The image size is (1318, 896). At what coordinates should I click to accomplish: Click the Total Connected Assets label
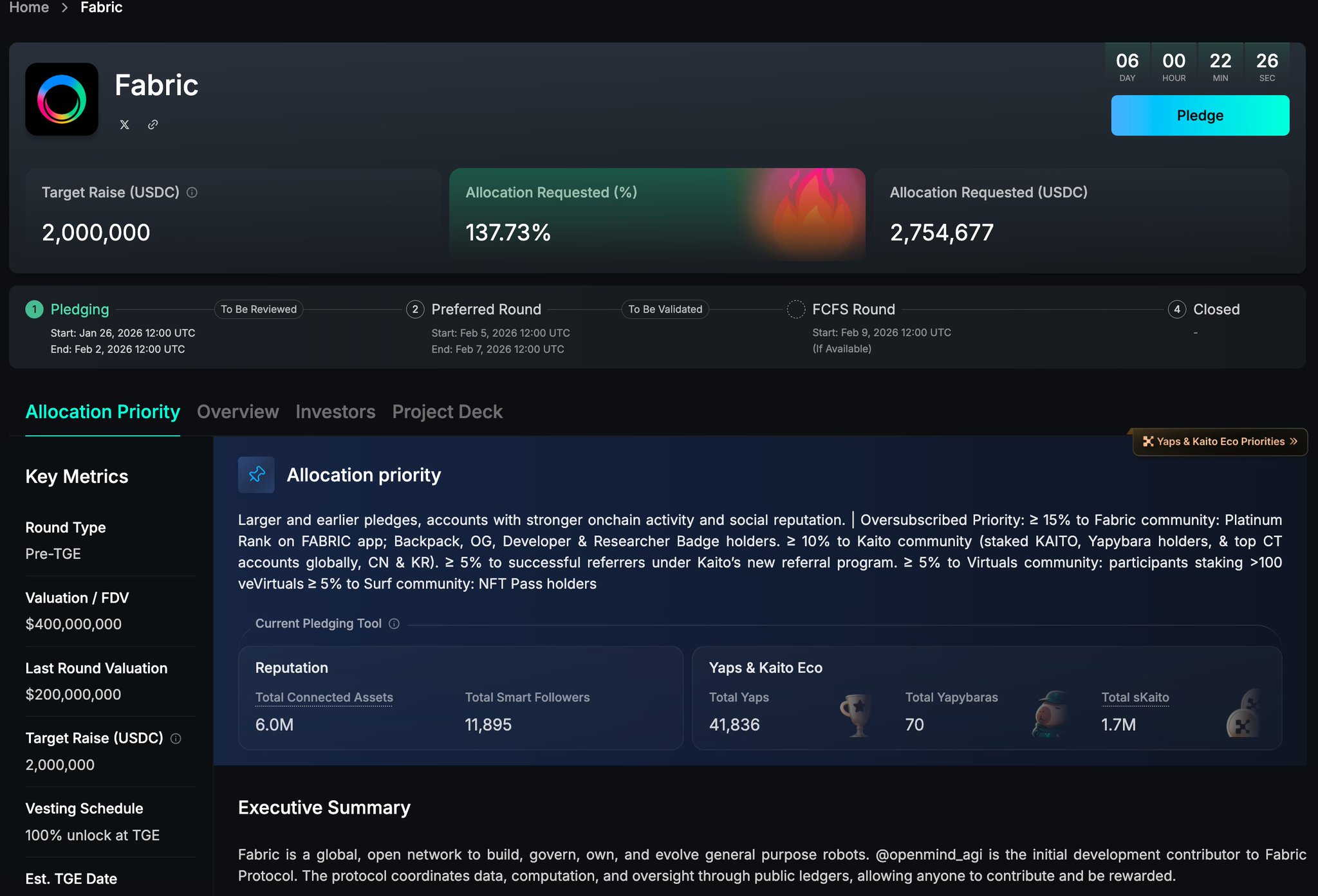pos(324,697)
